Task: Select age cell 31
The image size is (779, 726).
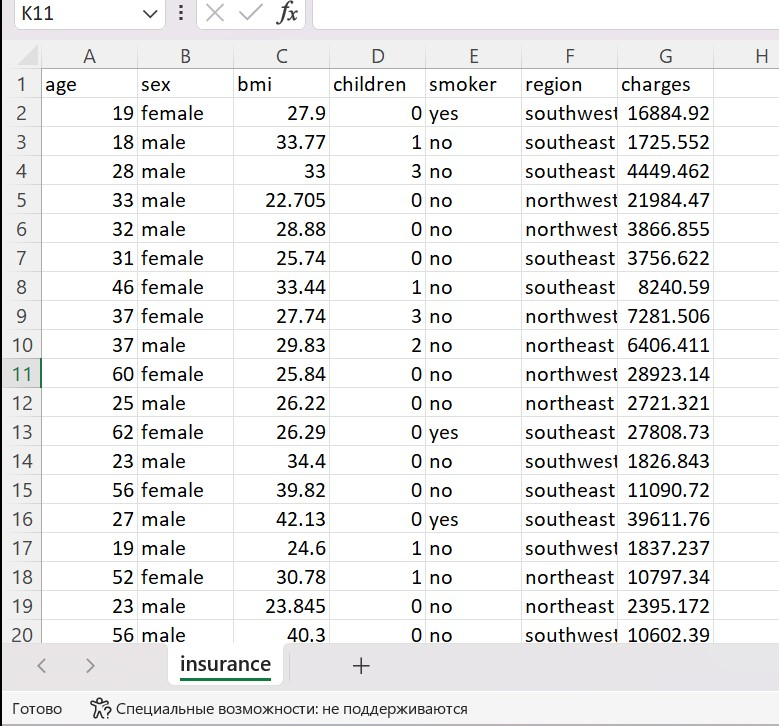Action: tap(89, 258)
